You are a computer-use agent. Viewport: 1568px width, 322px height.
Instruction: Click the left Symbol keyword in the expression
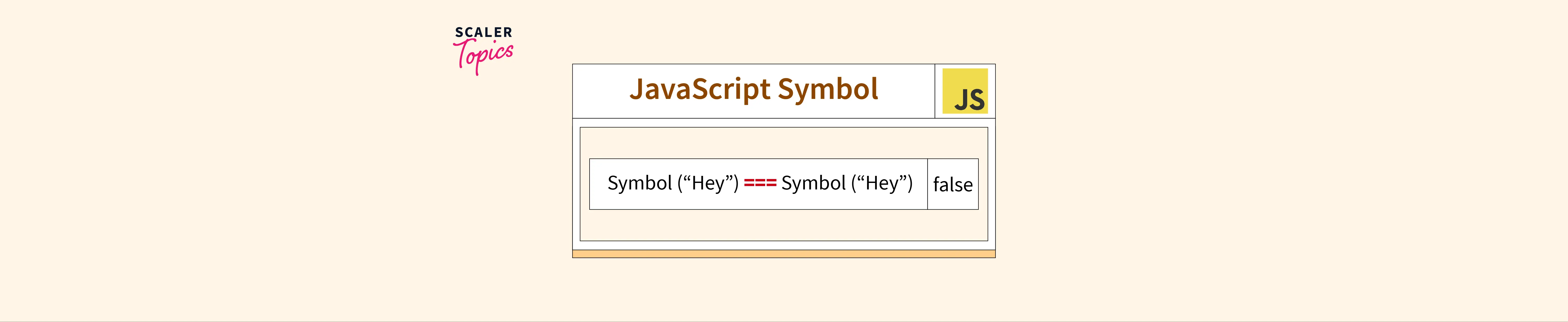(640, 183)
